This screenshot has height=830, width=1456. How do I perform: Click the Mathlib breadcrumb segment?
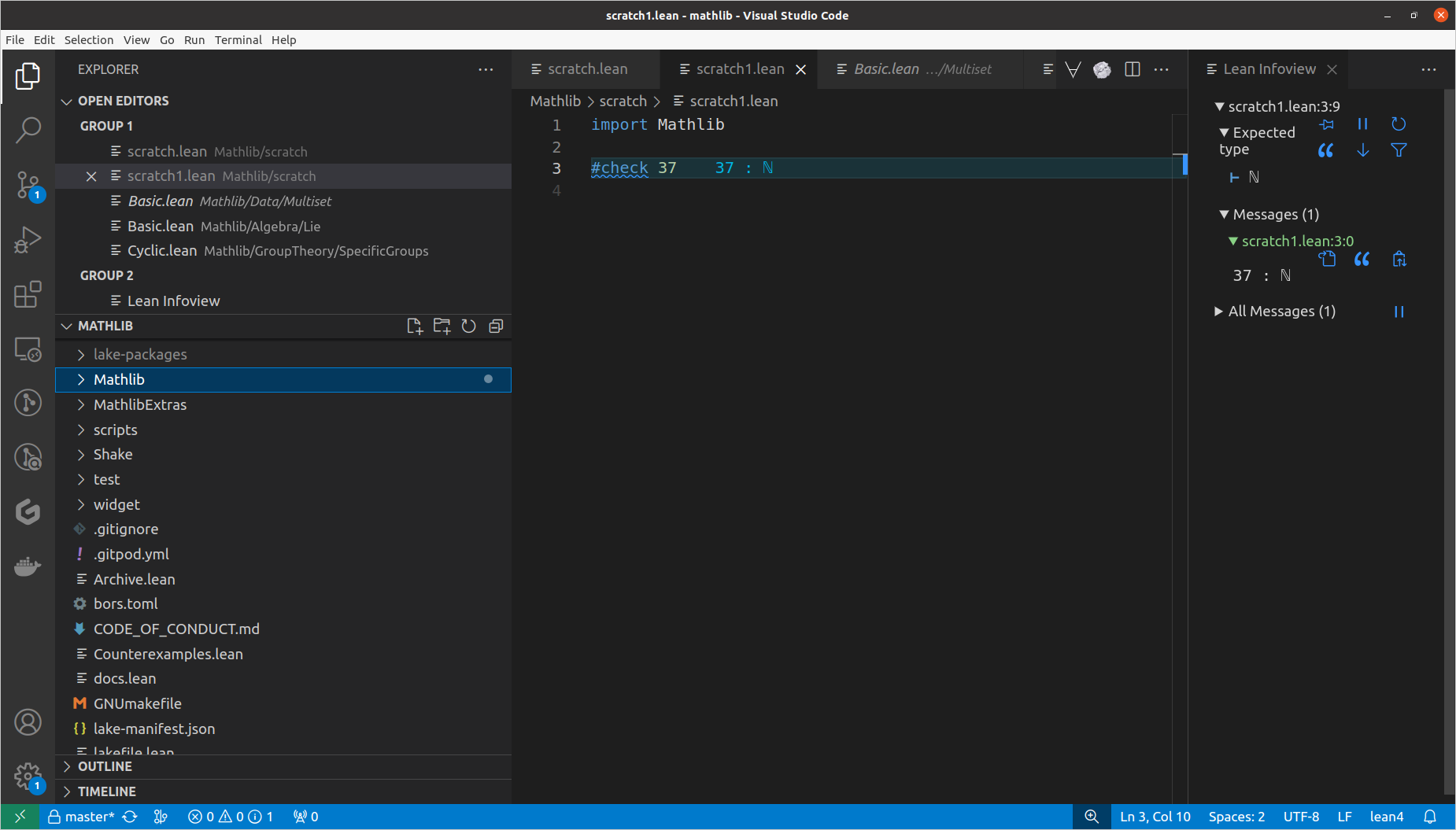(x=555, y=101)
